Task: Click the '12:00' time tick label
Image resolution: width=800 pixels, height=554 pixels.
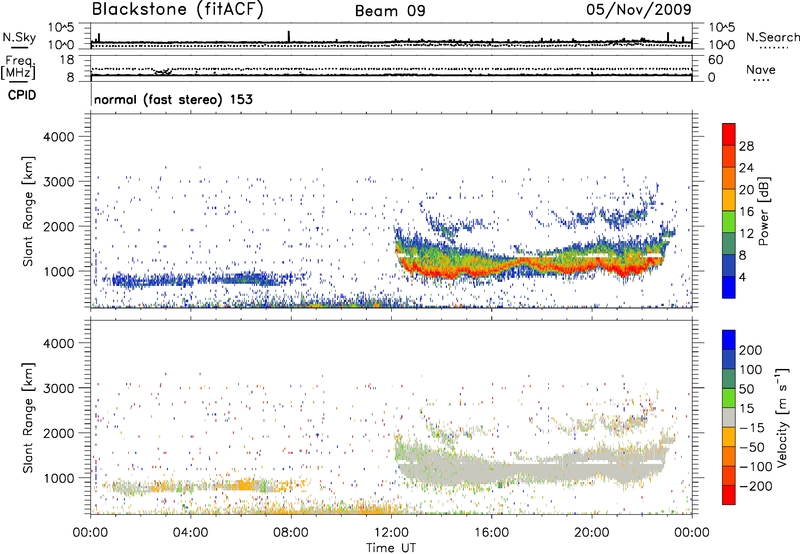Action: (391, 533)
